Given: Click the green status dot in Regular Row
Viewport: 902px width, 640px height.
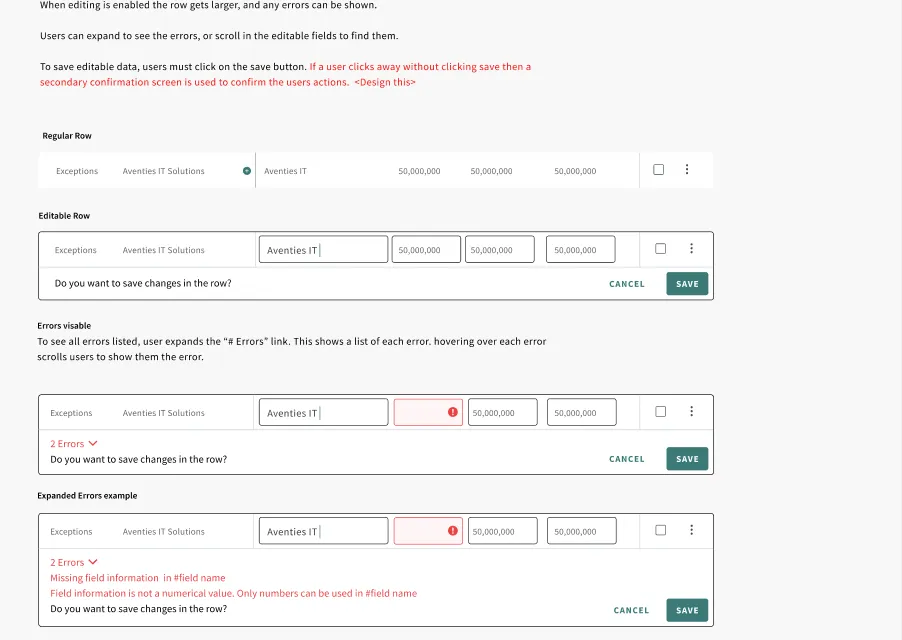Looking at the screenshot, I should [247, 171].
